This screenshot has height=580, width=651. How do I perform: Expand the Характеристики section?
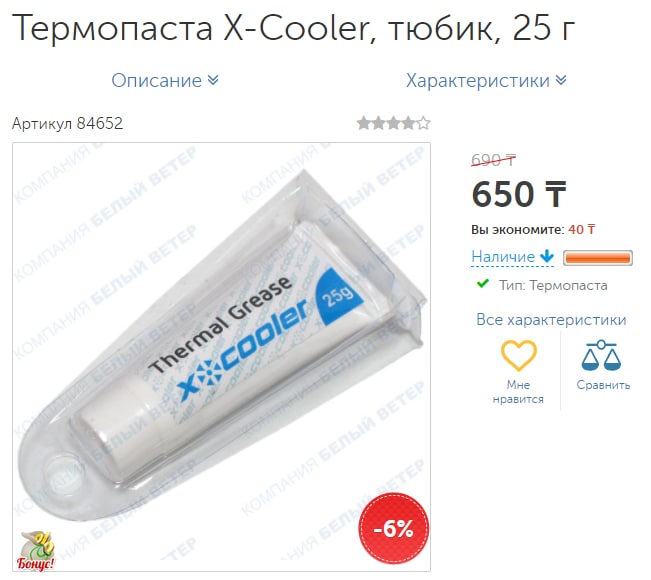486,81
